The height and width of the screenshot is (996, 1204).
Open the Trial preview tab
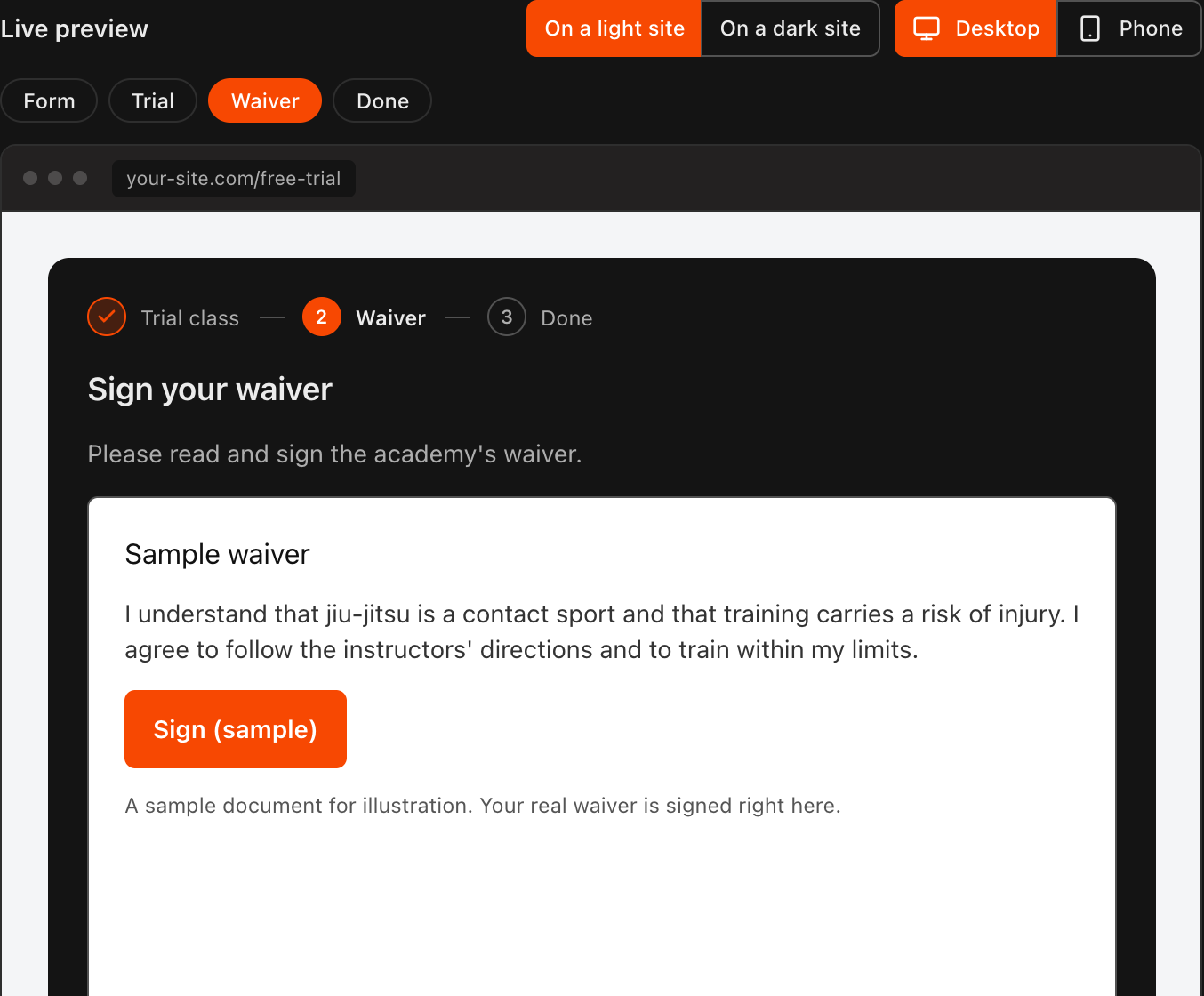[x=153, y=100]
